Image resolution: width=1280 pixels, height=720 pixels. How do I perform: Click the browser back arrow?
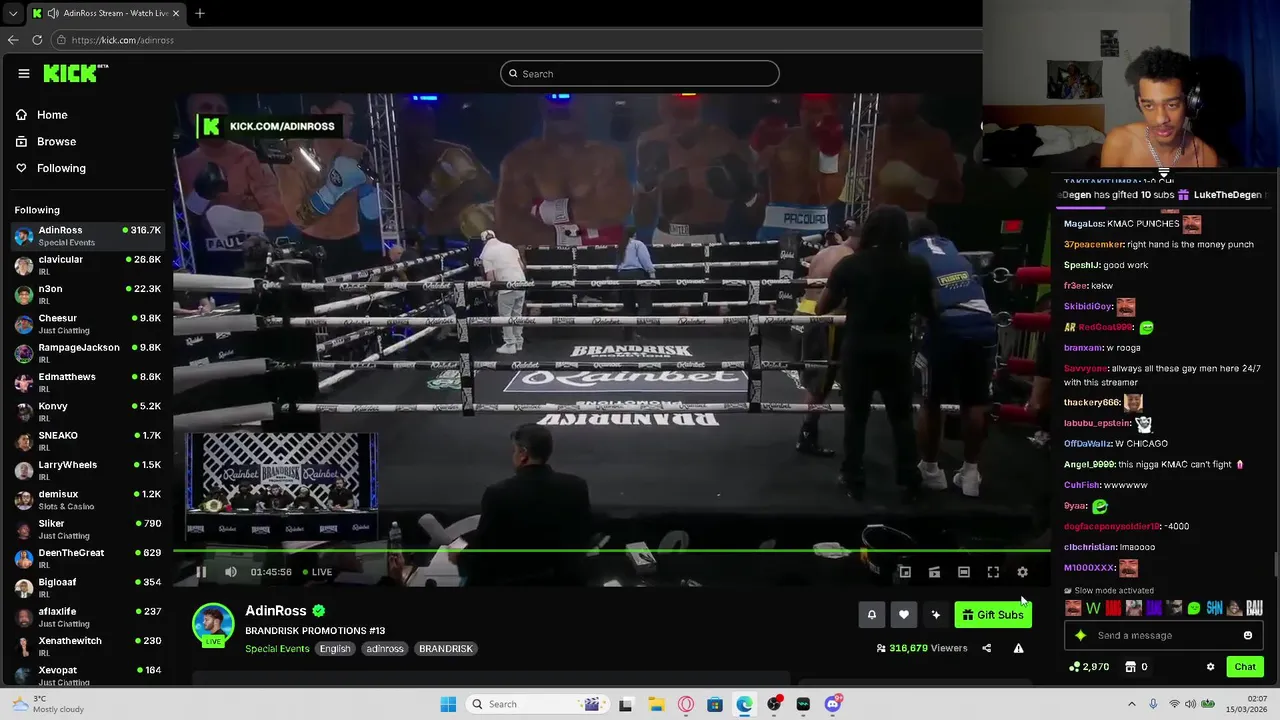pyautogui.click(x=13, y=40)
